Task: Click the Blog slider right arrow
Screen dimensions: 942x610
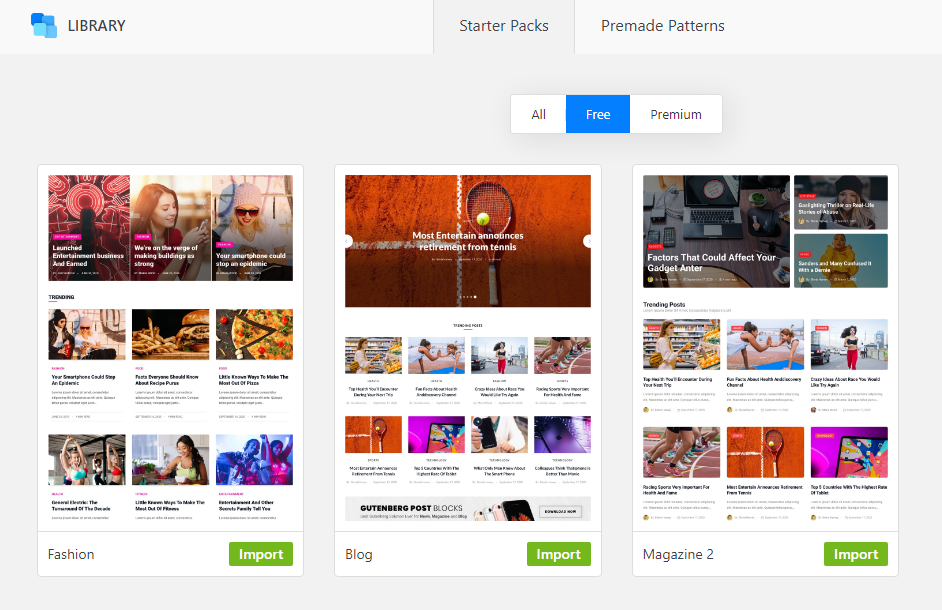Action: [x=589, y=241]
